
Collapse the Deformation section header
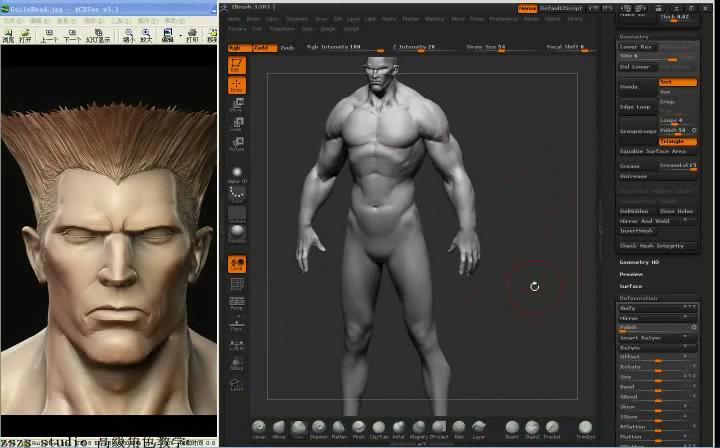638,298
